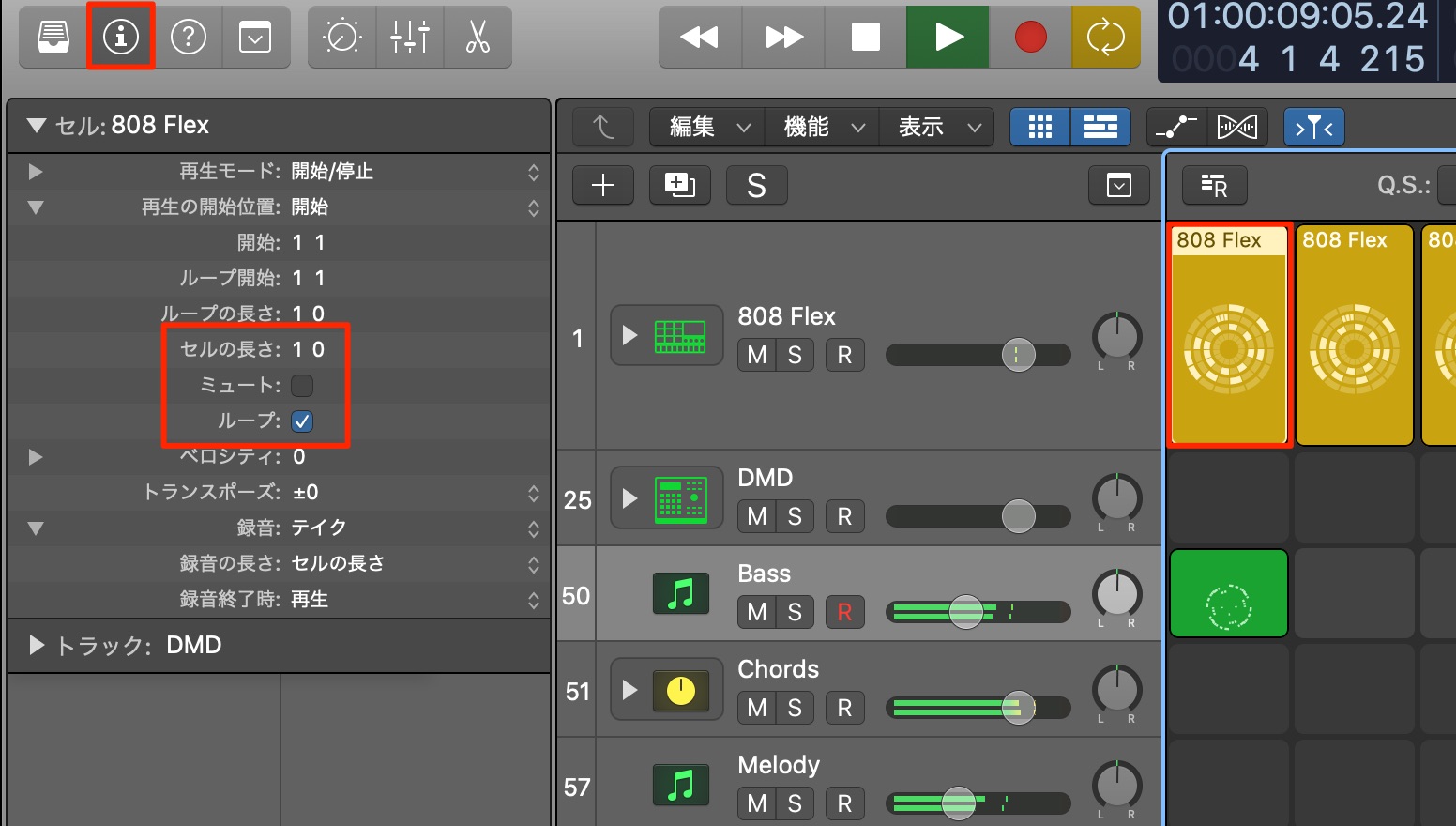Screen dimensions: 1456x826
Task: Show Smart Controls dial button
Action: (341, 38)
